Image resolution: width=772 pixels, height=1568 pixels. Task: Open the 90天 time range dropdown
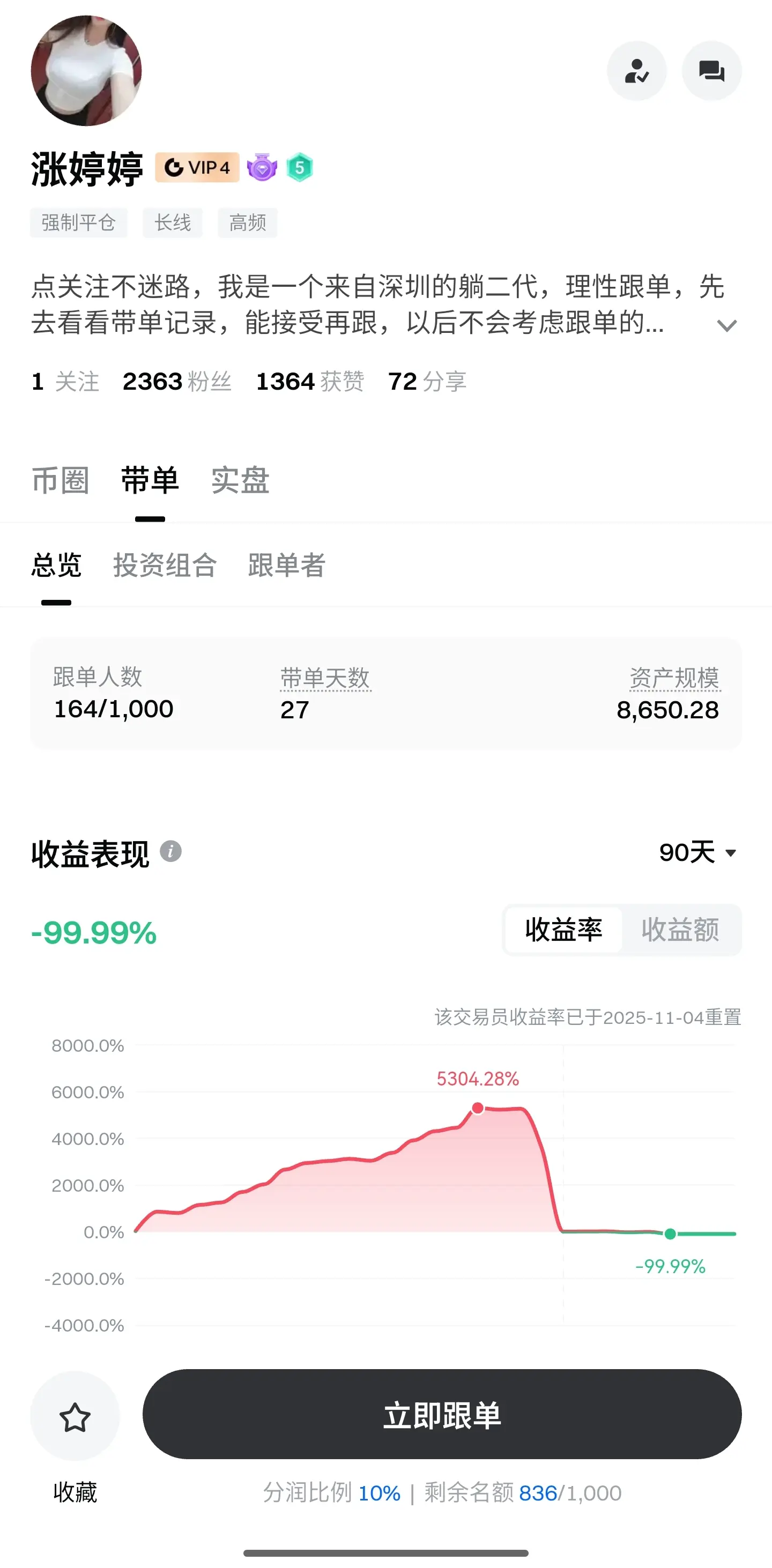click(x=697, y=852)
